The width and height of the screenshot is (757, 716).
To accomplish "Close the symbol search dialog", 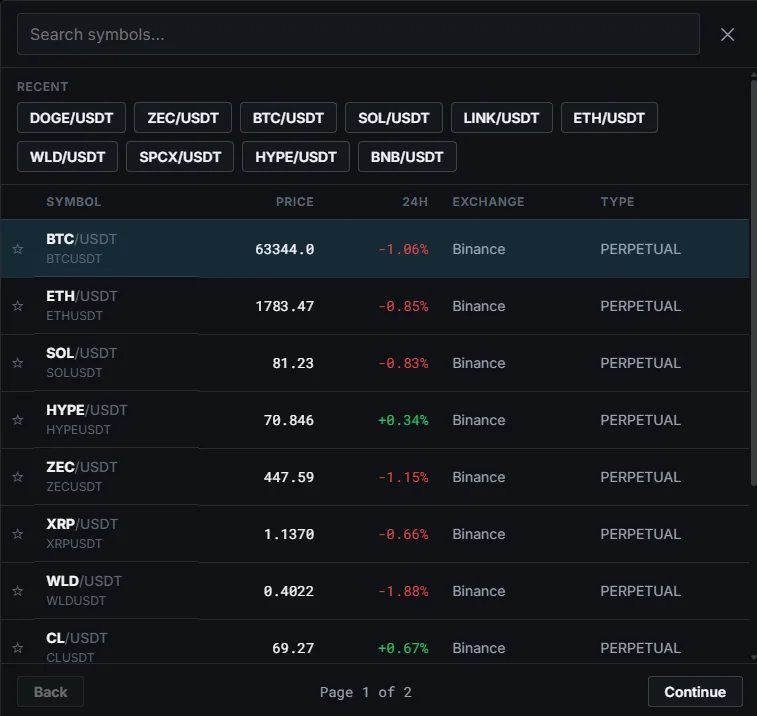I will pyautogui.click(x=727, y=34).
